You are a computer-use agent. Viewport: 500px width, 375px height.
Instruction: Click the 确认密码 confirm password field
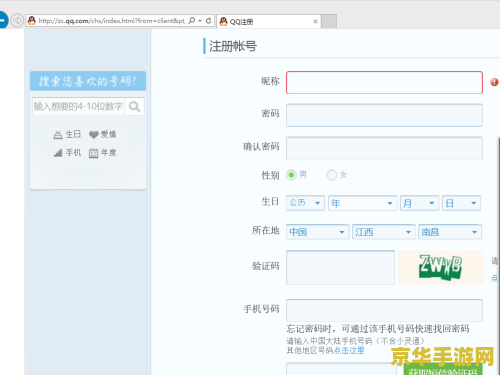point(384,148)
